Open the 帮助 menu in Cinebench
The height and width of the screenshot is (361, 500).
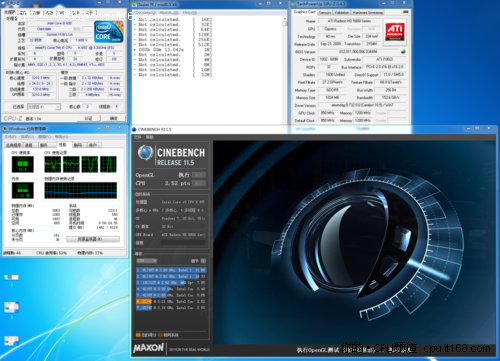click(149, 137)
